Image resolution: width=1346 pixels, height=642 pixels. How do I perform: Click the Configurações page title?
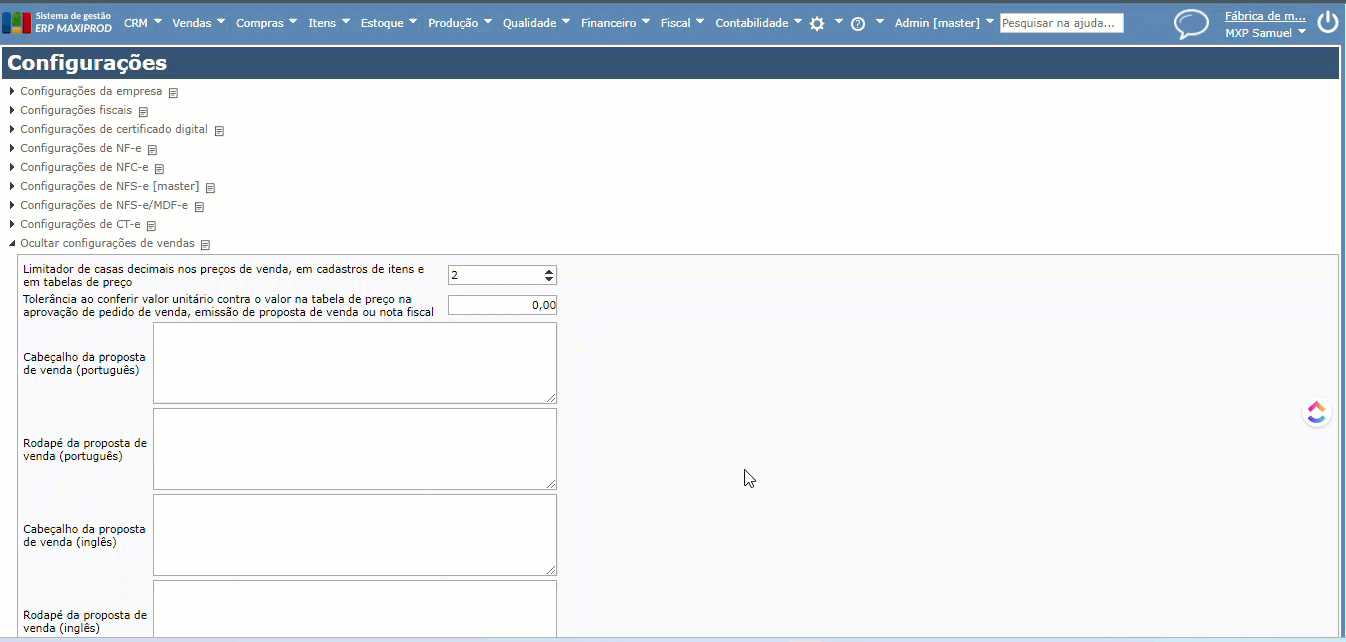[88, 64]
